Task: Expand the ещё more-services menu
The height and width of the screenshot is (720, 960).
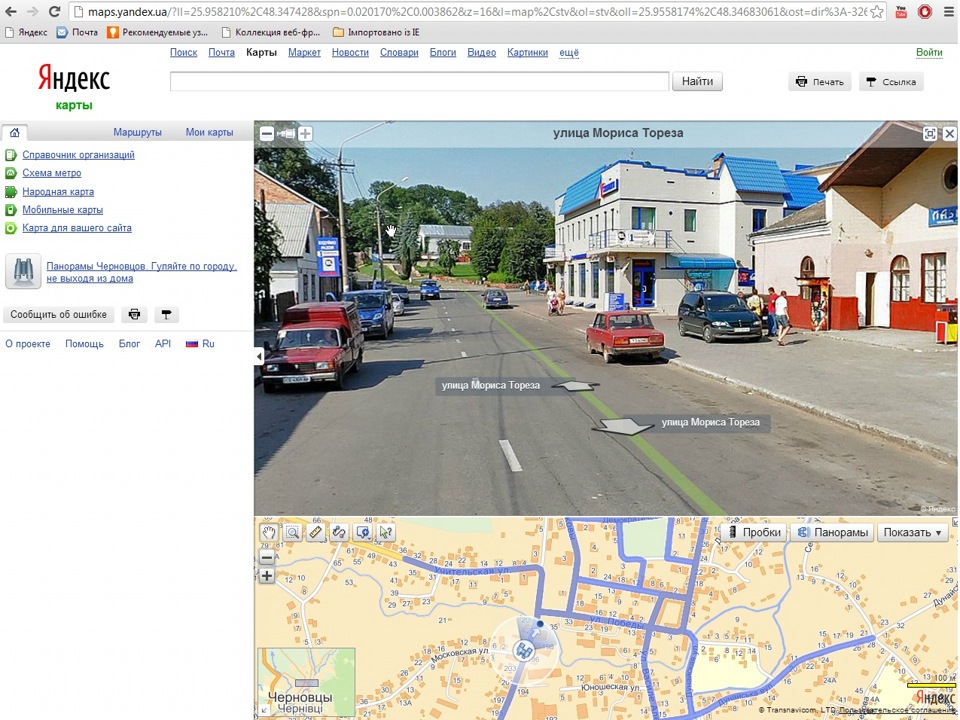Action: coord(569,53)
